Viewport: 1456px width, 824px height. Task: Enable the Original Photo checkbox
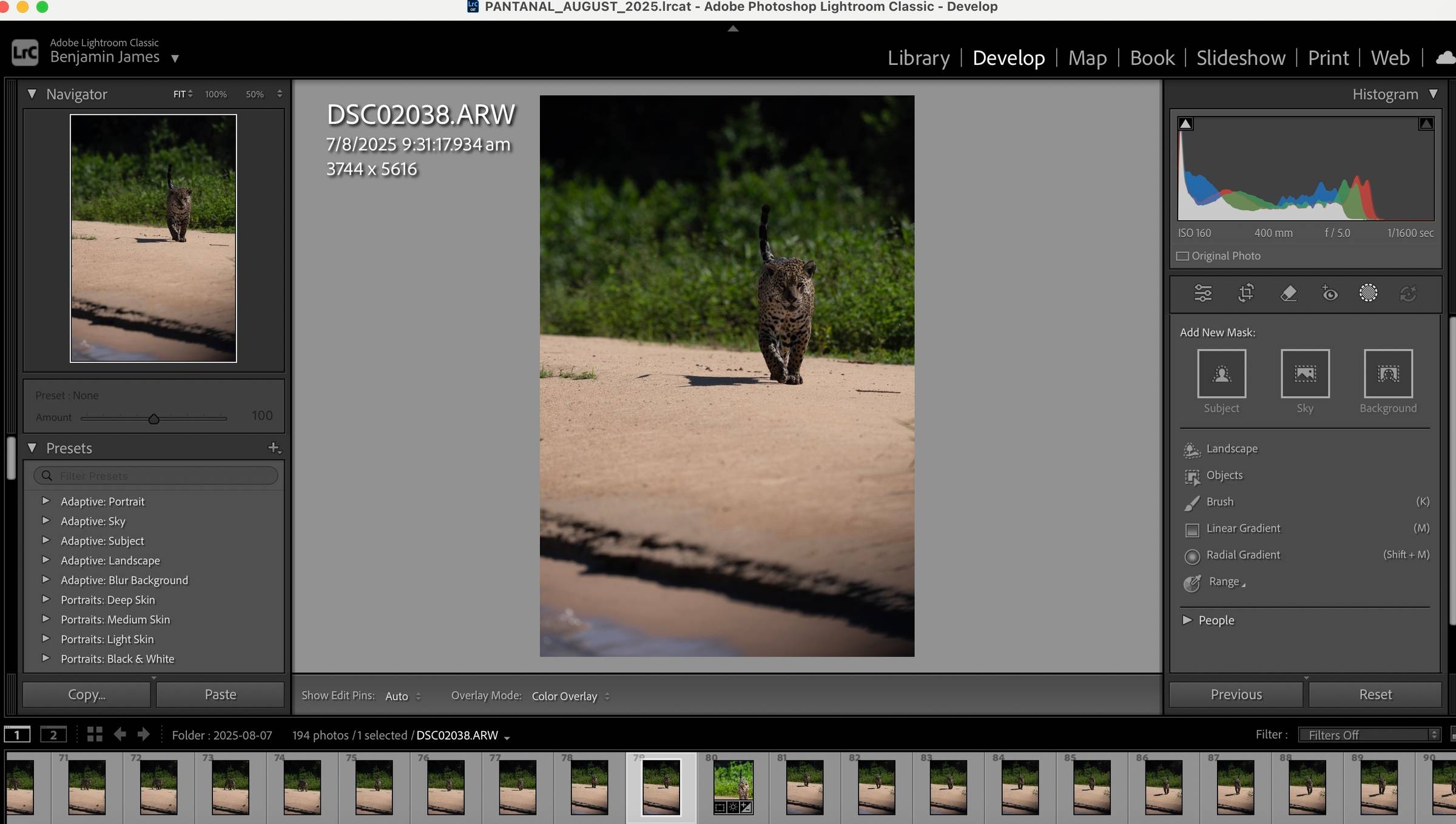coord(1182,256)
